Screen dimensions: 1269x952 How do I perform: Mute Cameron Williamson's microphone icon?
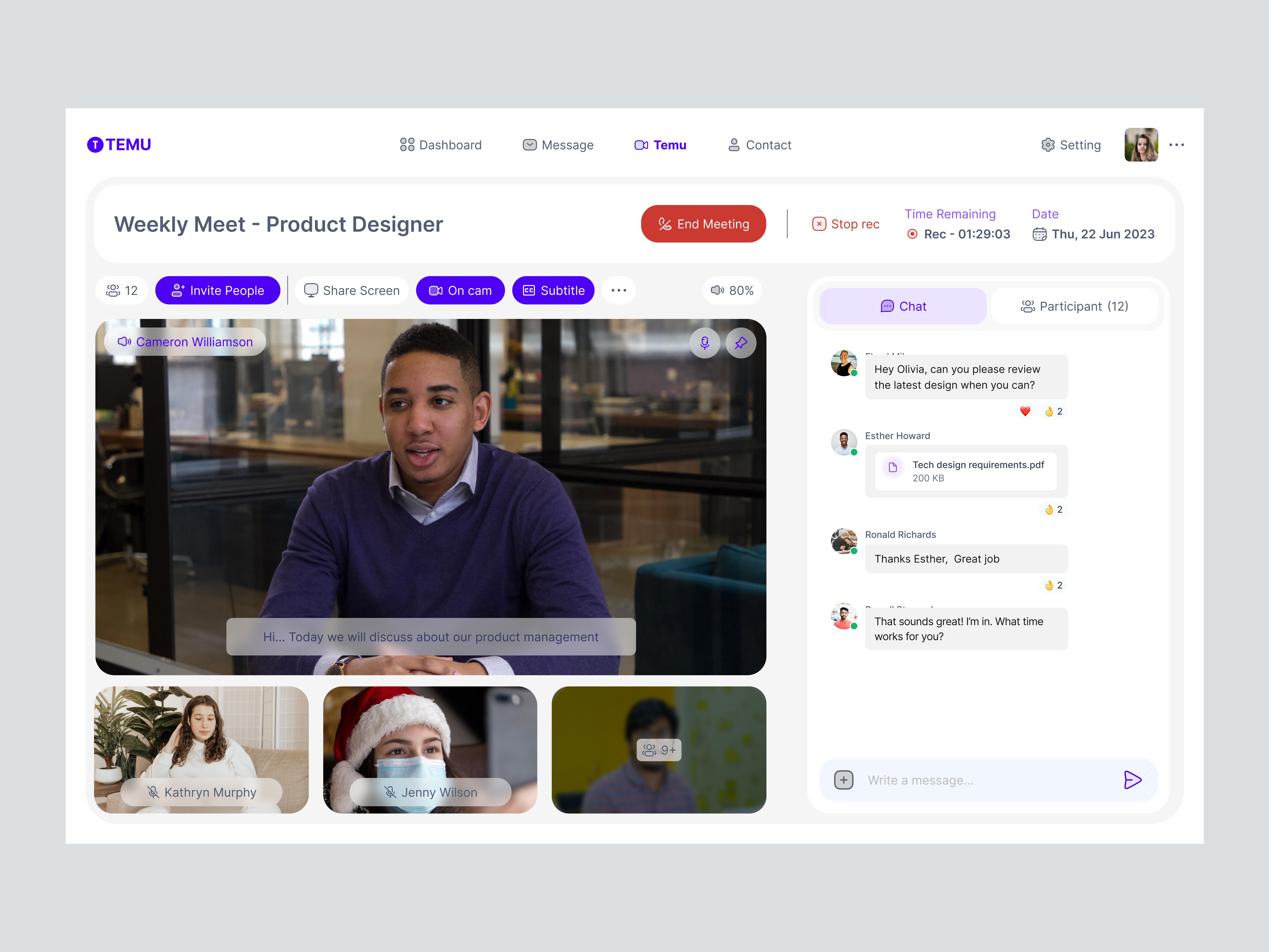click(704, 343)
